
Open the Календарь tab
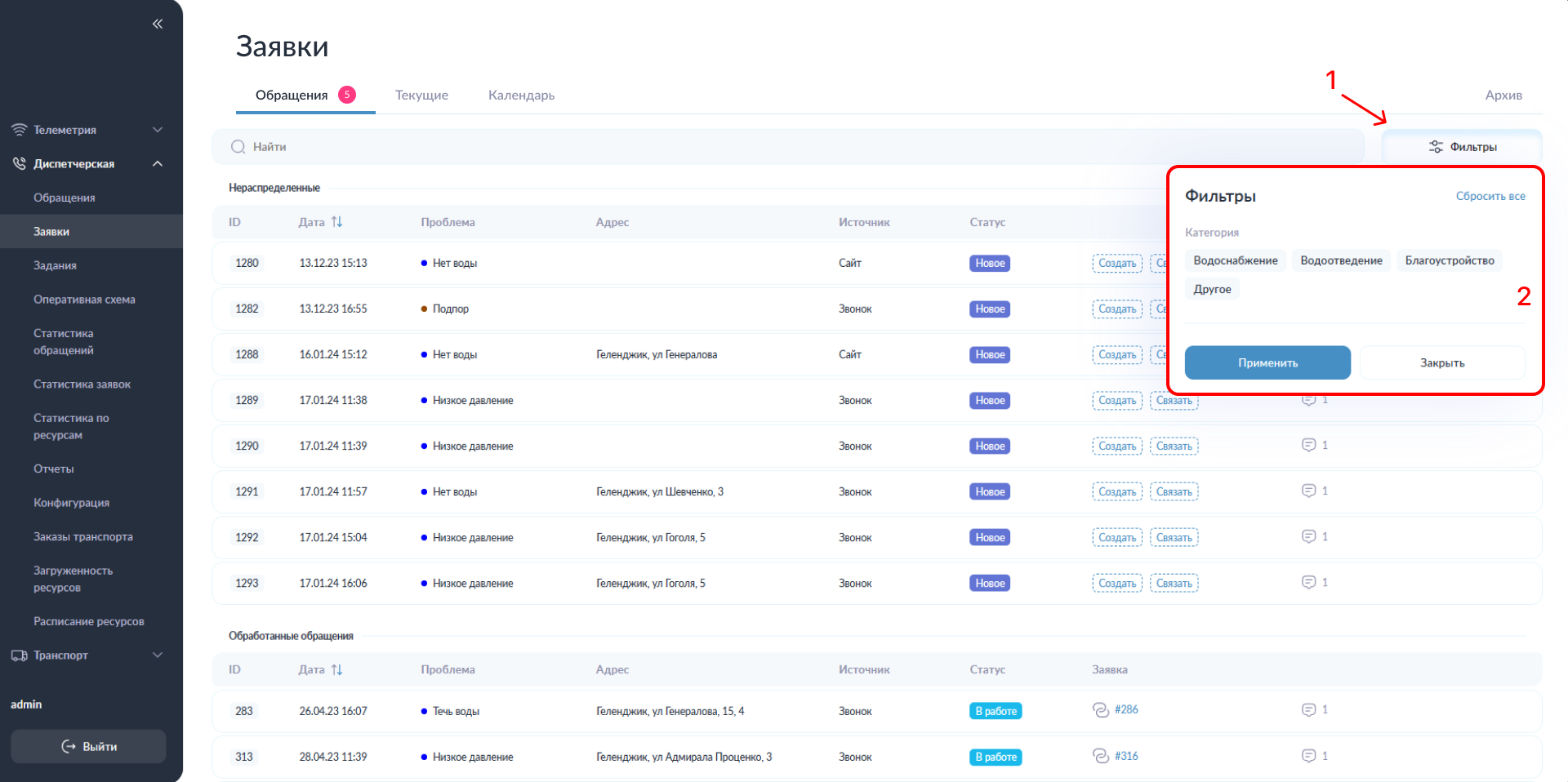(521, 96)
